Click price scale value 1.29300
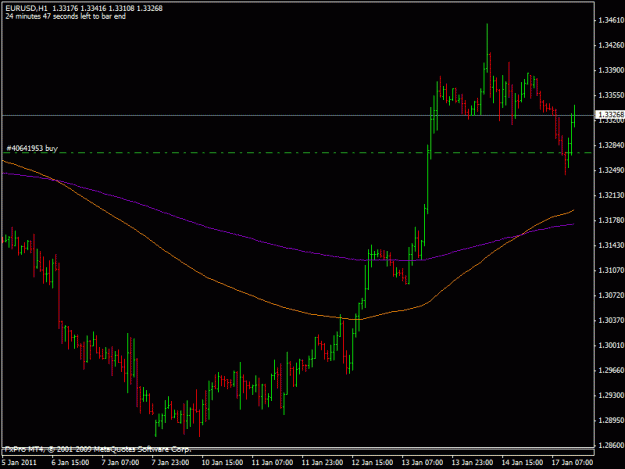This screenshot has height=469, width=625. click(x=611, y=395)
